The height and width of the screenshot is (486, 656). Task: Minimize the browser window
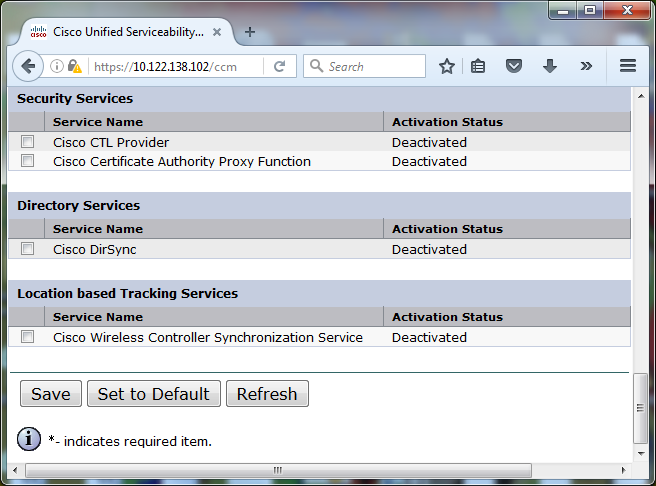pyautogui.click(x=563, y=10)
